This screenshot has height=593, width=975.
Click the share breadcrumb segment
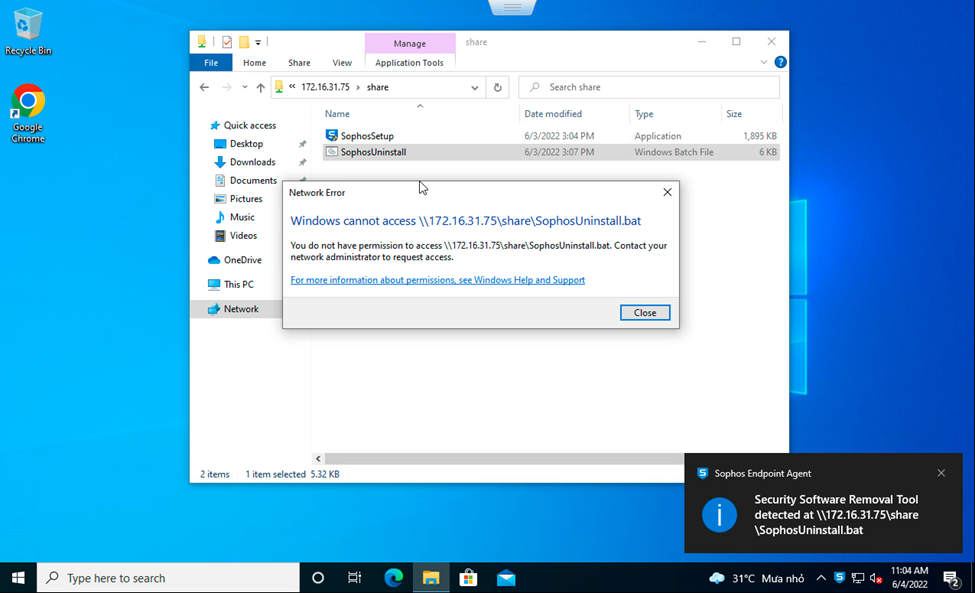point(377,88)
